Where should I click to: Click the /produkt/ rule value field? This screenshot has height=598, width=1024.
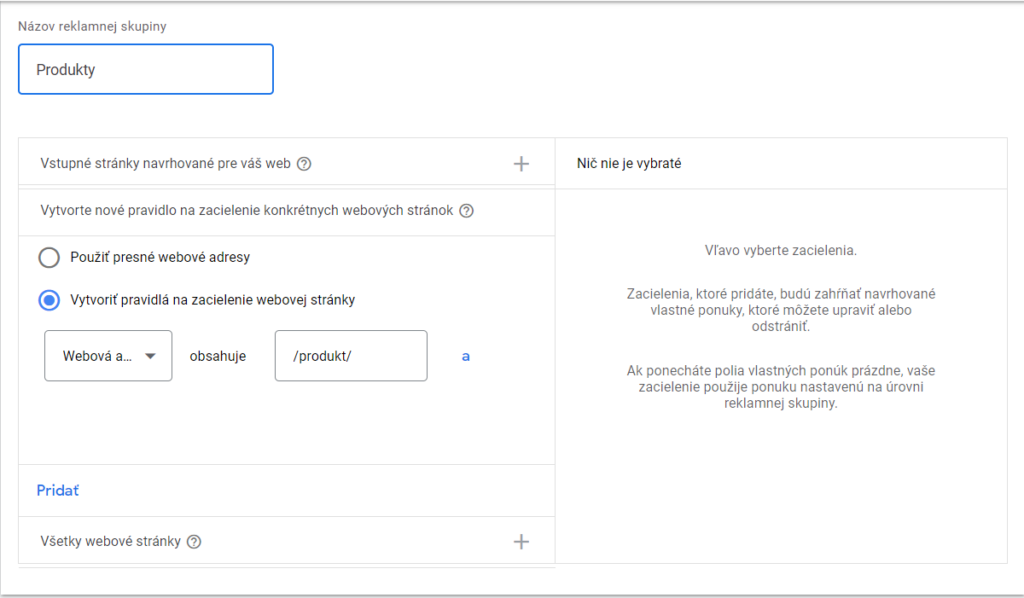click(351, 356)
